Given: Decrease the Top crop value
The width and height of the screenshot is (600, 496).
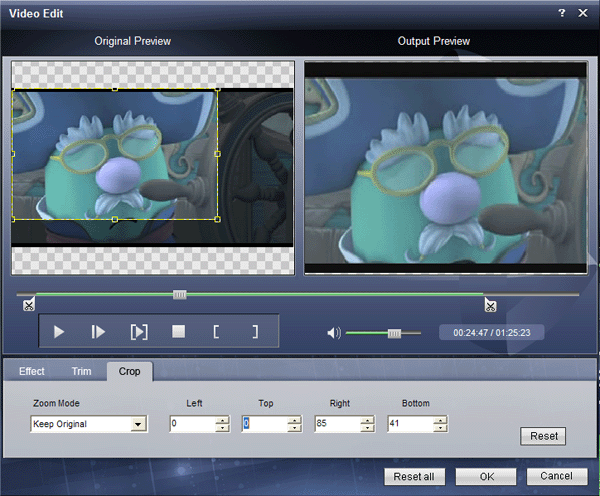Looking at the screenshot, I should [x=294, y=427].
